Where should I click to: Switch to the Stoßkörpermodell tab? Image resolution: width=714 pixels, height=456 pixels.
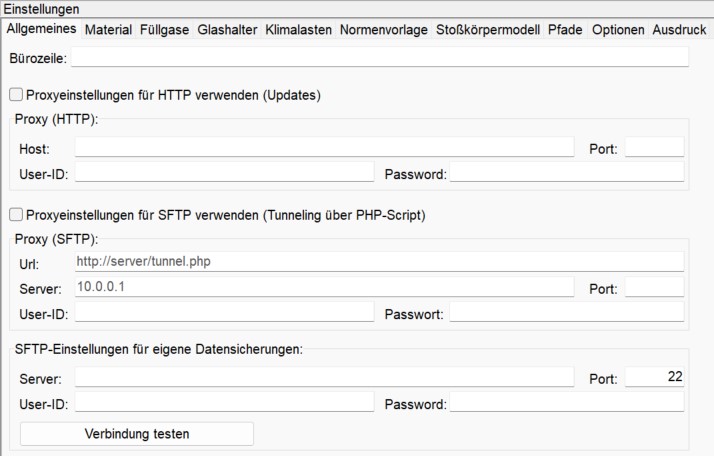click(487, 30)
